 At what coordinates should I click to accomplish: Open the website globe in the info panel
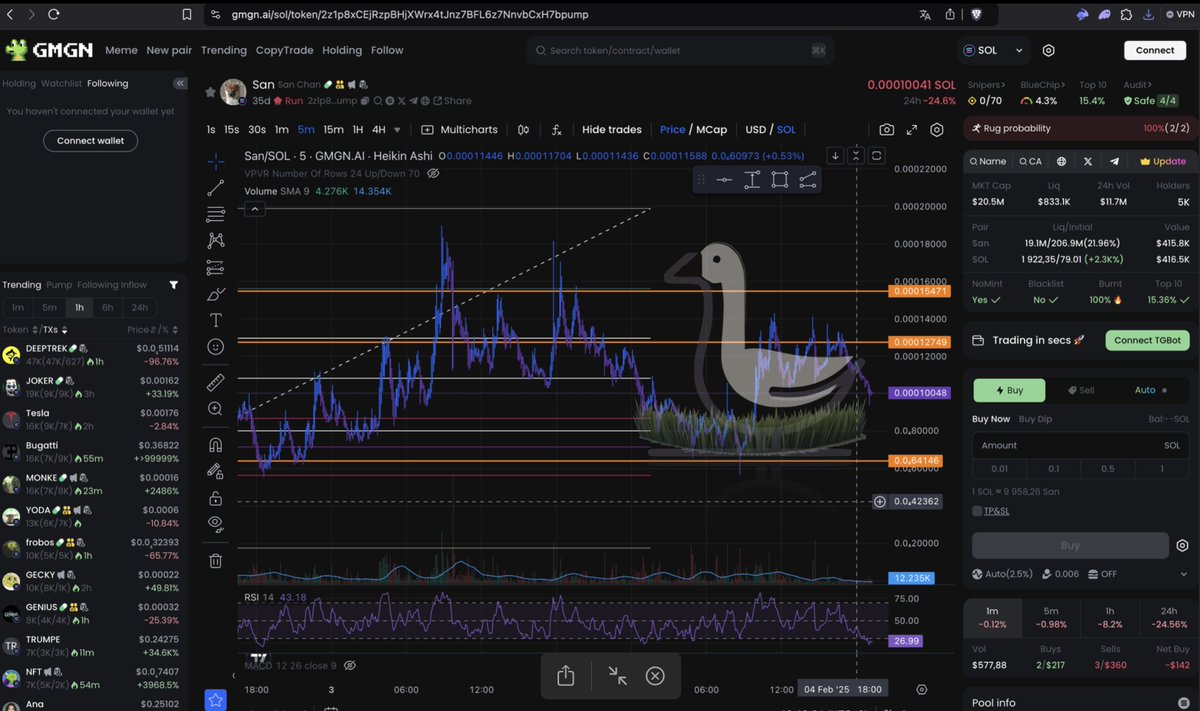1061,161
